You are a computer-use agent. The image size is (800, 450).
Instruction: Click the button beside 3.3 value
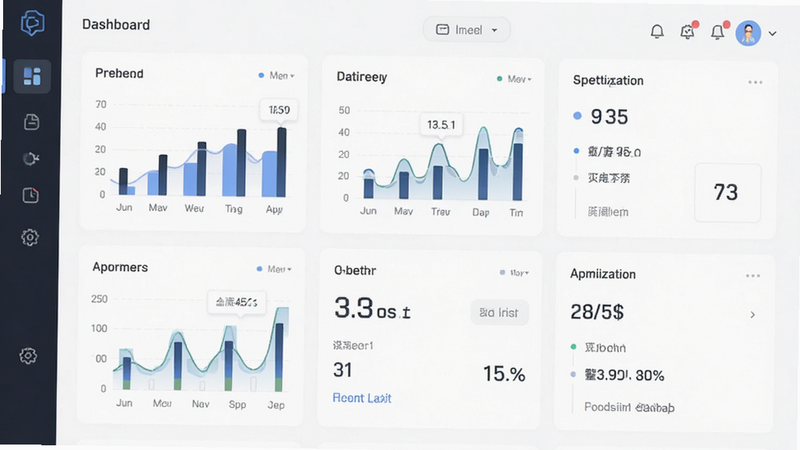coord(499,313)
